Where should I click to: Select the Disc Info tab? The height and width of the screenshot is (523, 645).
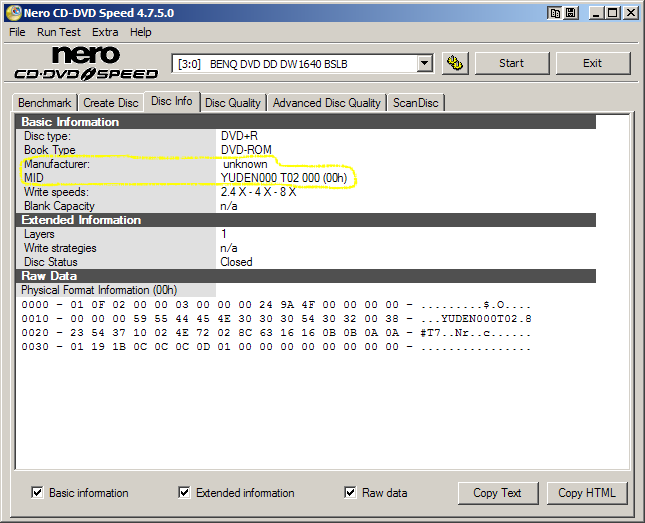[172, 101]
